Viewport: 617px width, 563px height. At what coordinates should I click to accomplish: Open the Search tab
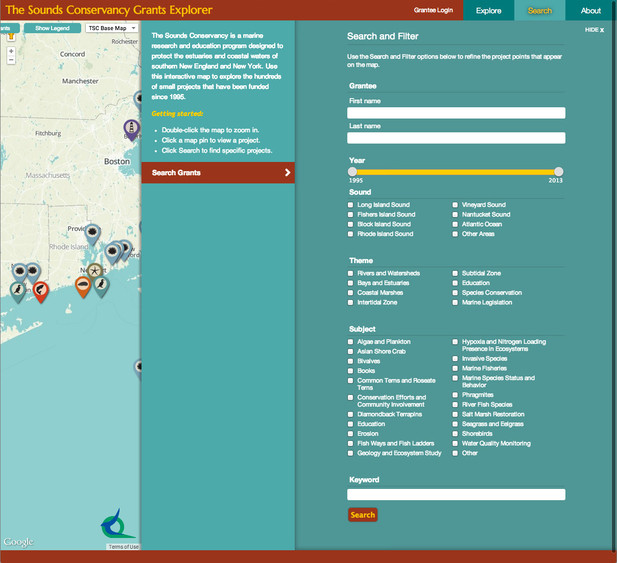pyautogui.click(x=539, y=10)
